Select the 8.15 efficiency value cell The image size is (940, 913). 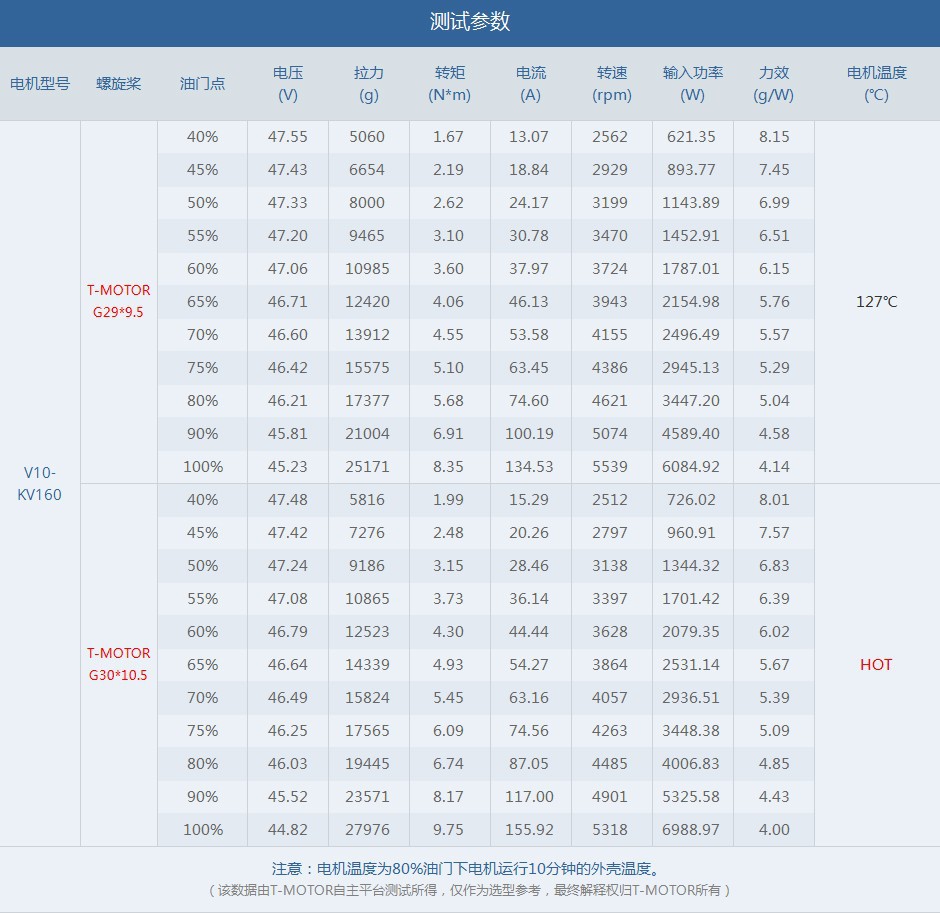click(774, 137)
